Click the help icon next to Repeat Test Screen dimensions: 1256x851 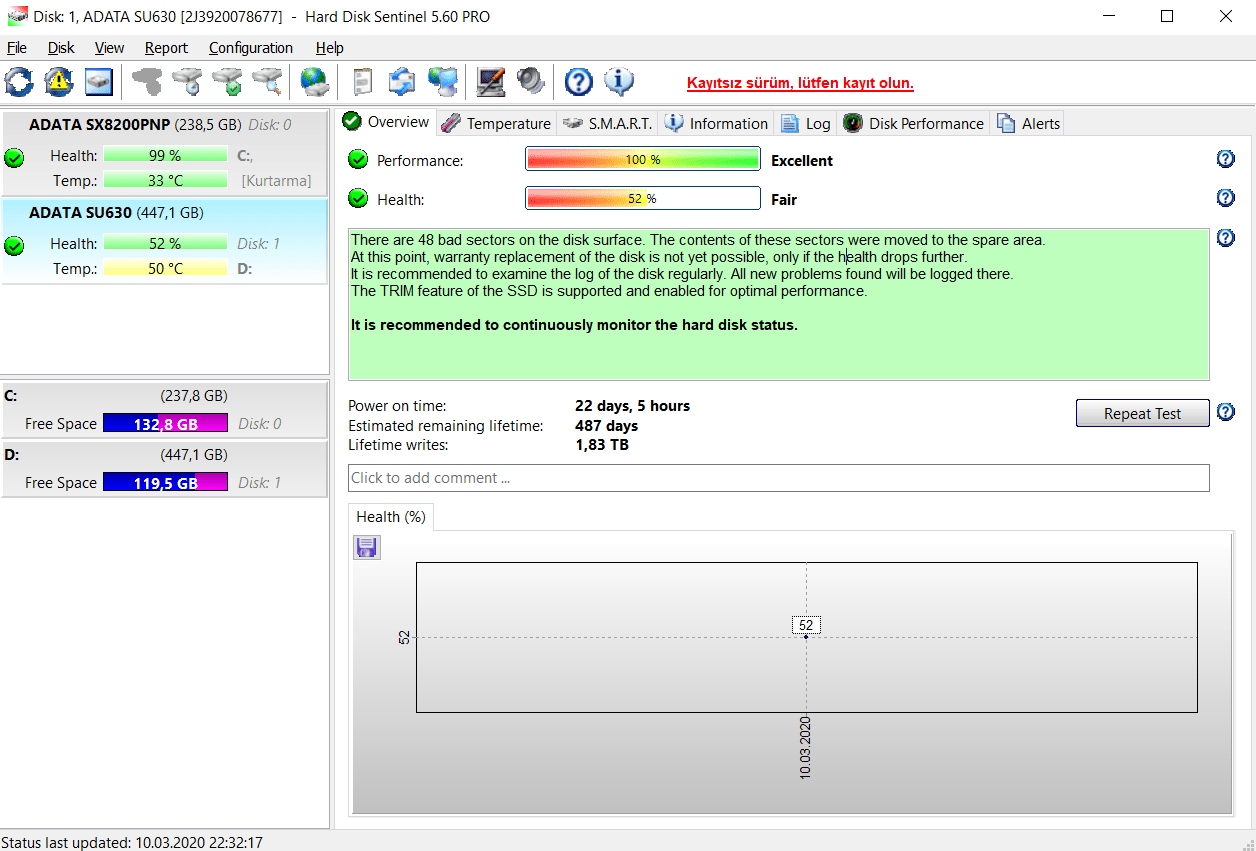click(1226, 412)
